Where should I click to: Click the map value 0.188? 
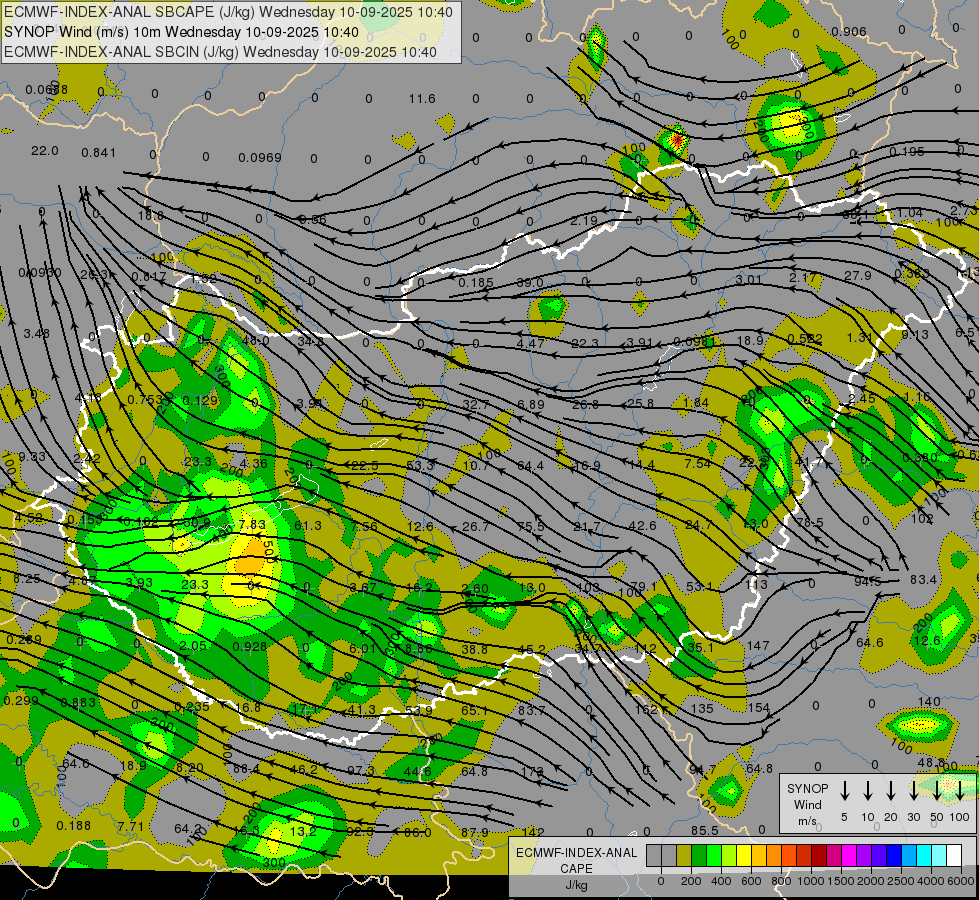73,826
